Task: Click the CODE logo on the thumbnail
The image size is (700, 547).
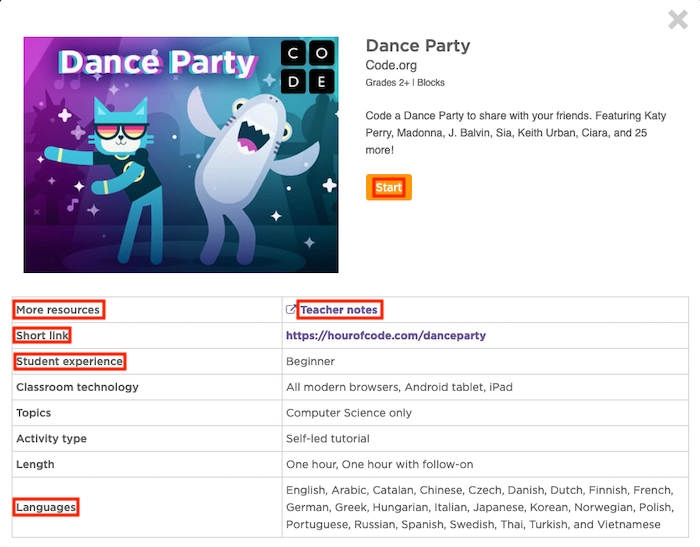Action: pyautogui.click(x=308, y=67)
